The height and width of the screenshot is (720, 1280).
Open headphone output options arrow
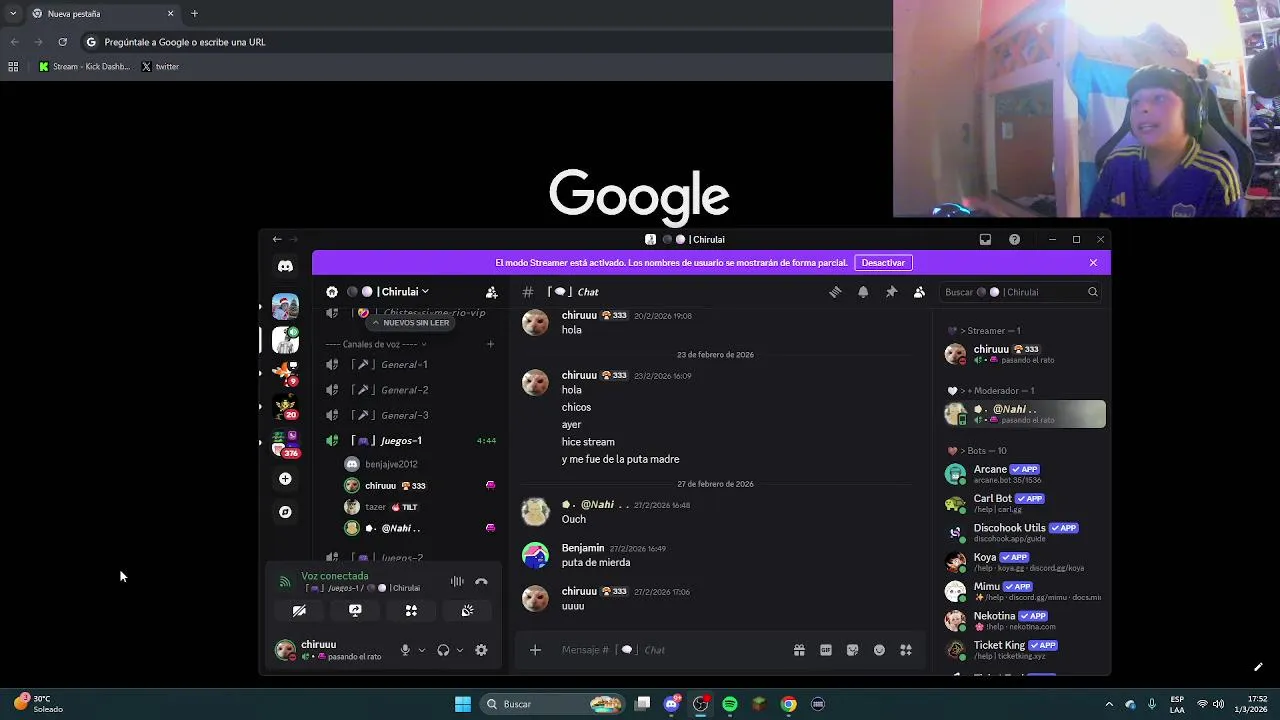[459, 650]
